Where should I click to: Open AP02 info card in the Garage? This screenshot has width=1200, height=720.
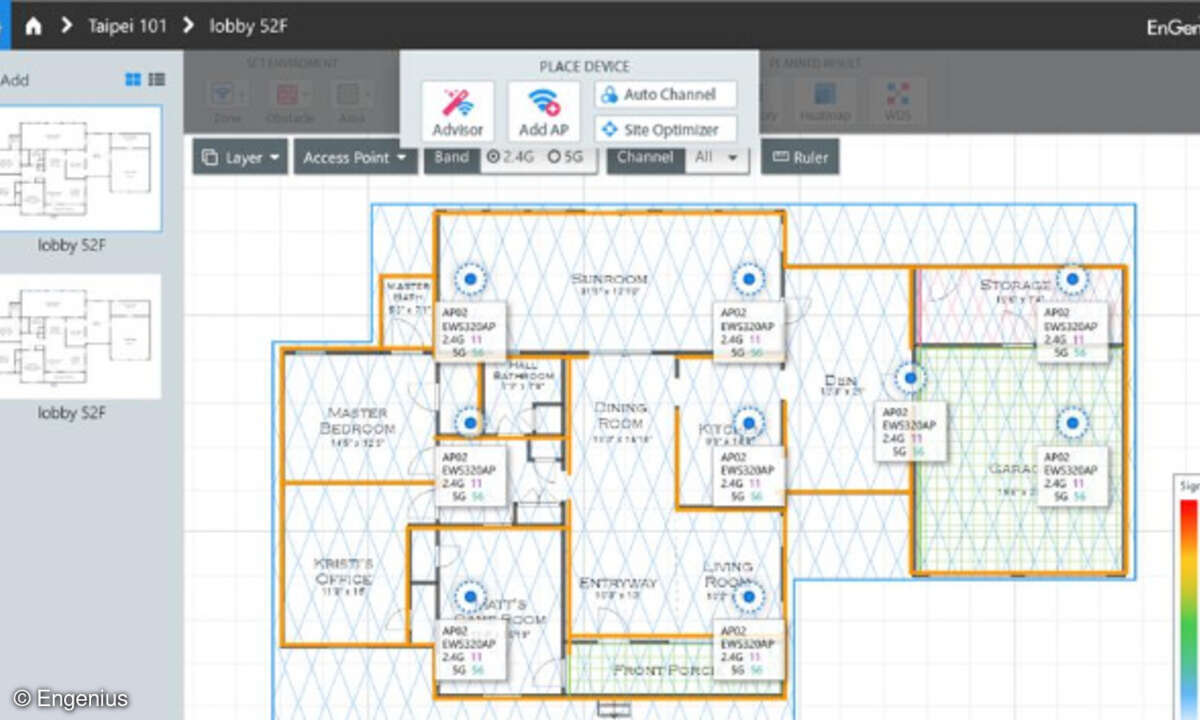pos(1072,476)
